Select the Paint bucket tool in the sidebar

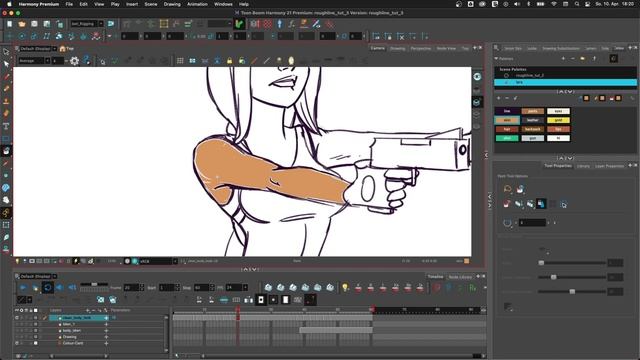click(x=6, y=151)
